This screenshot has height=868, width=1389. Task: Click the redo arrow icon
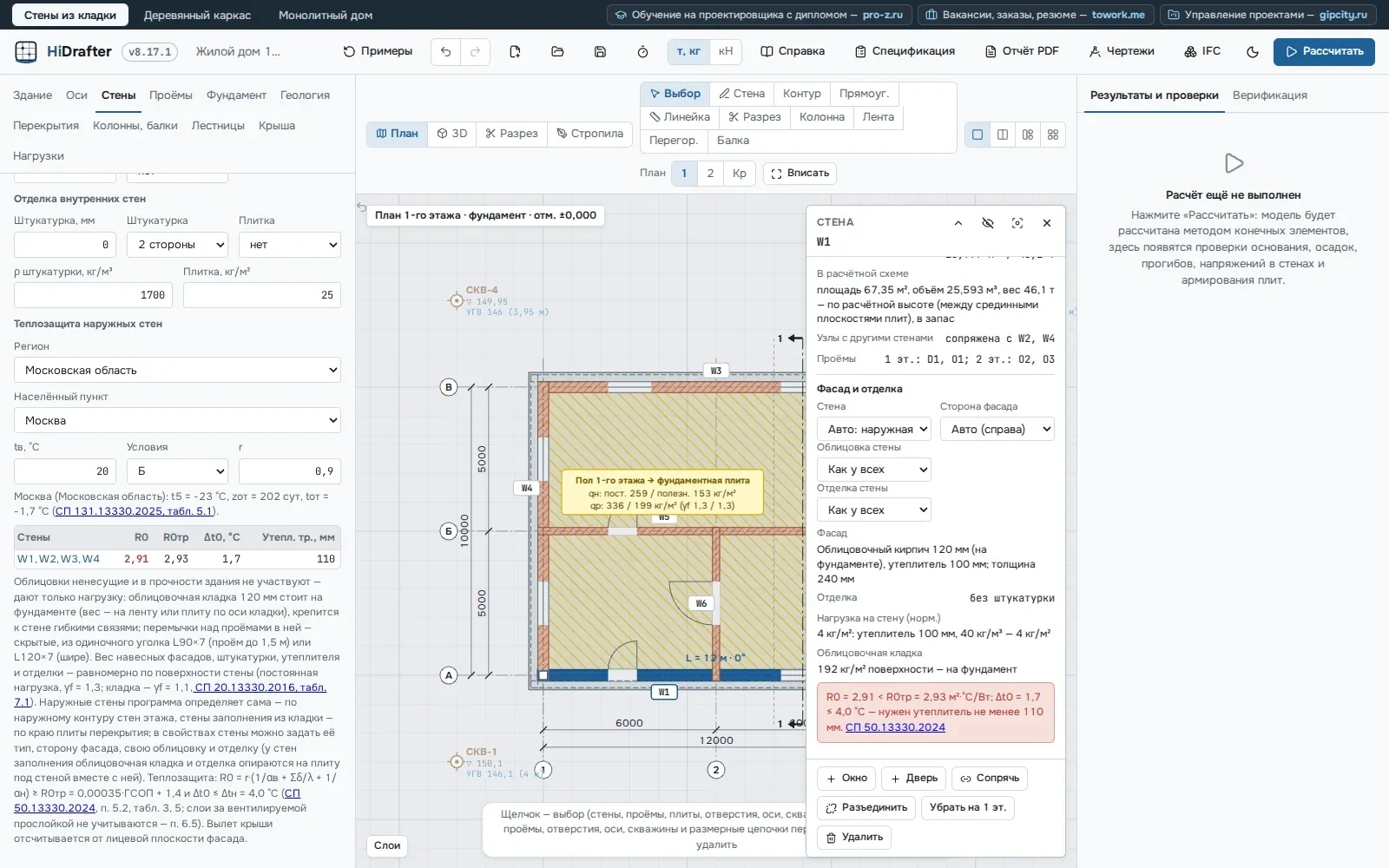click(475, 51)
